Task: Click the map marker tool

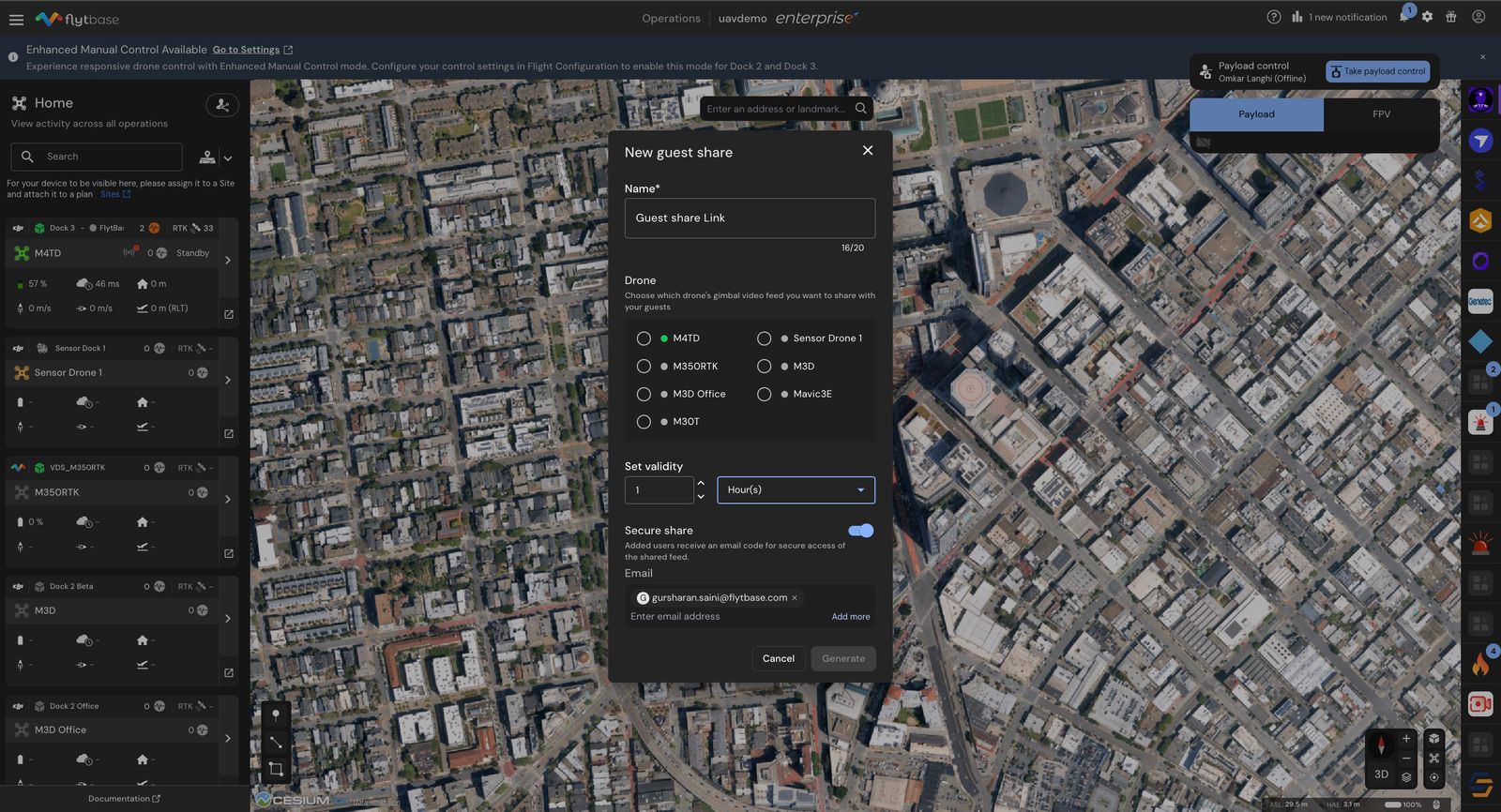Action: point(276,714)
